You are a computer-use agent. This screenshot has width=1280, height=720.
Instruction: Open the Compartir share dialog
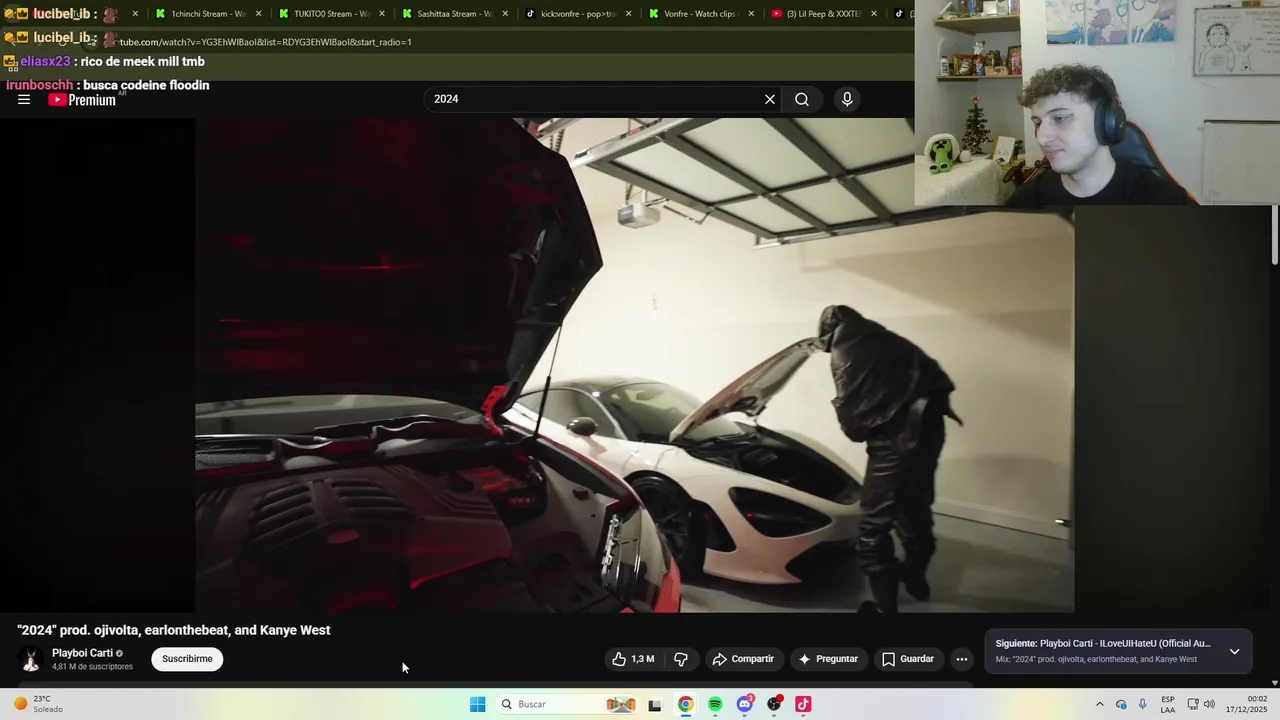tap(743, 659)
